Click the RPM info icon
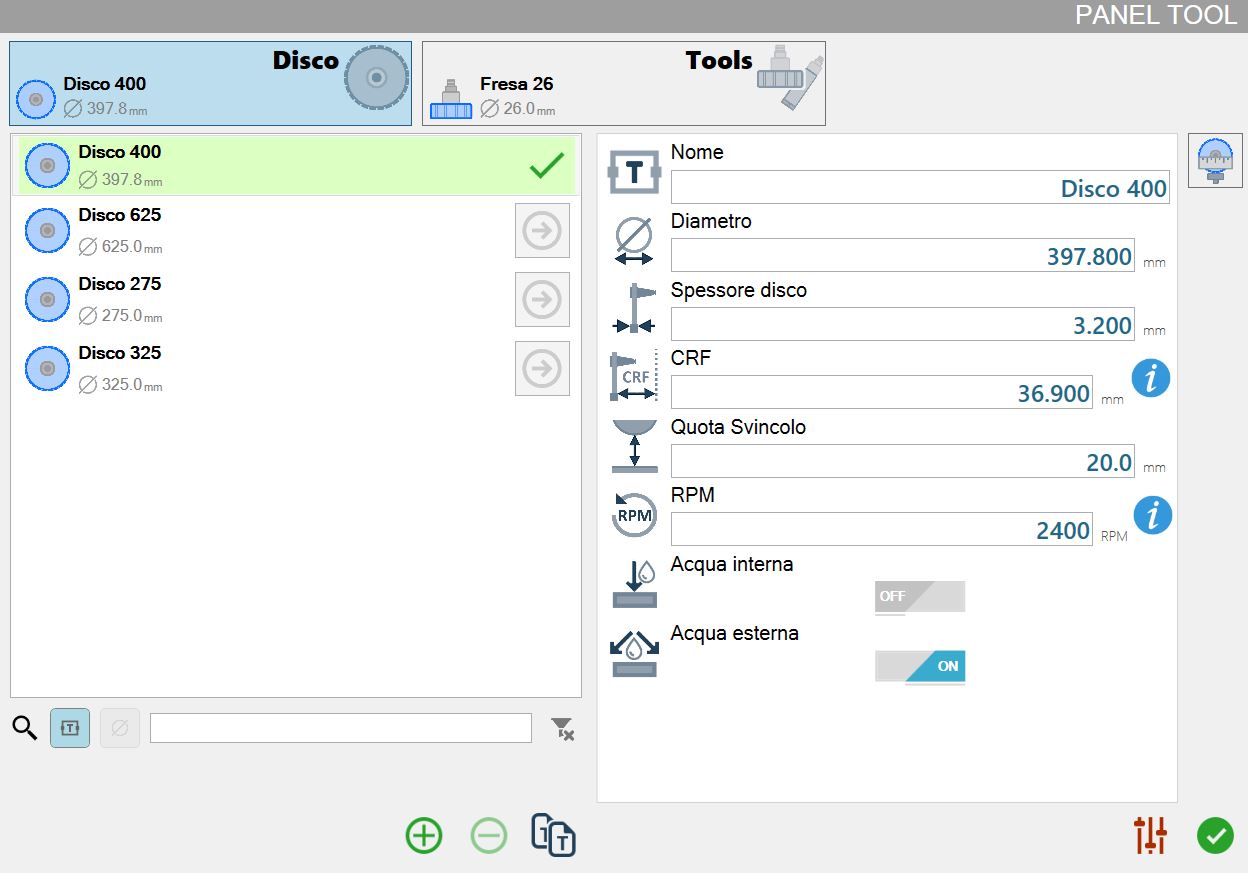1248x873 pixels. click(1152, 516)
